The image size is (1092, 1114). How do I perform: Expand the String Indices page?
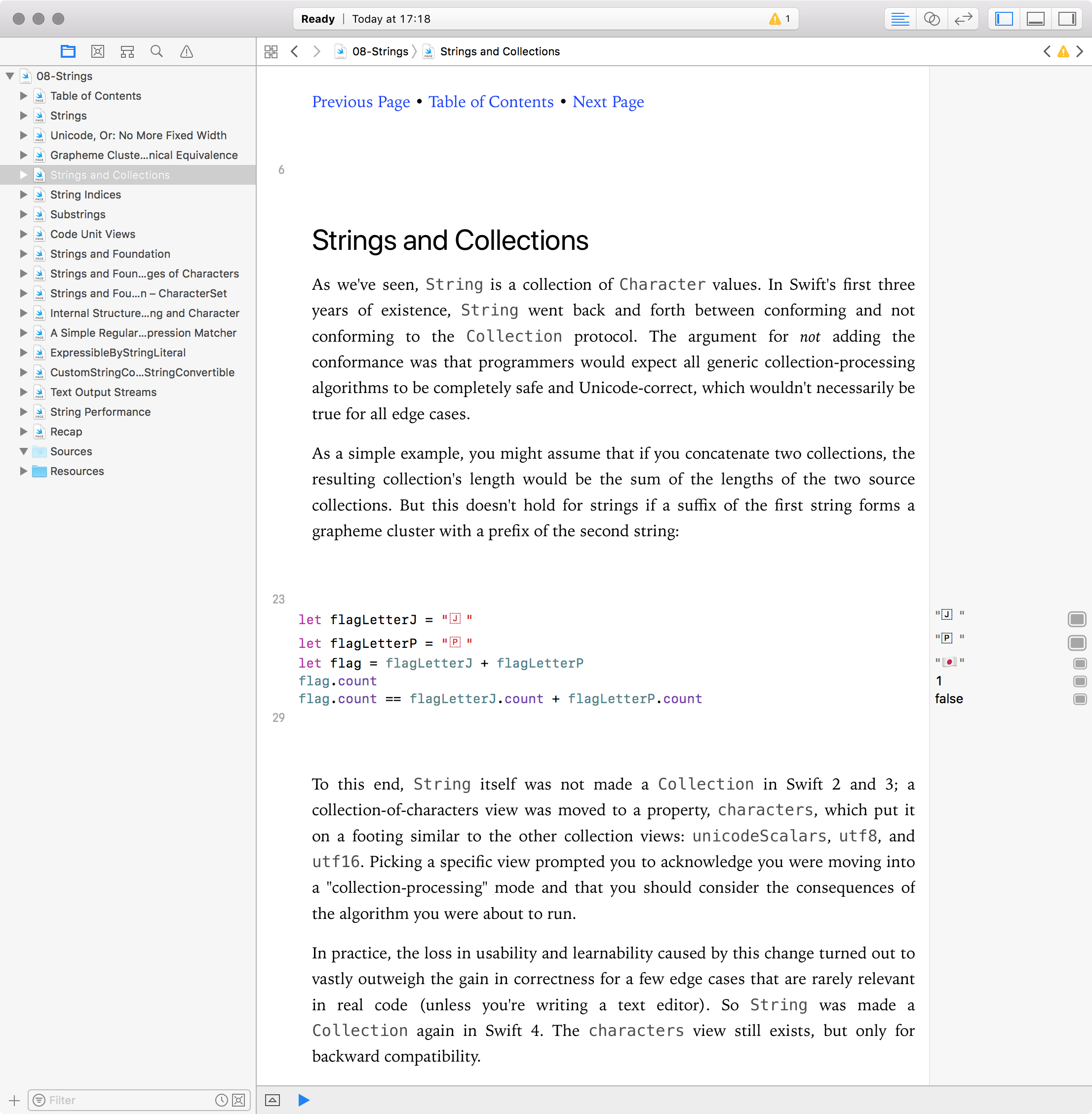pyautogui.click(x=24, y=195)
